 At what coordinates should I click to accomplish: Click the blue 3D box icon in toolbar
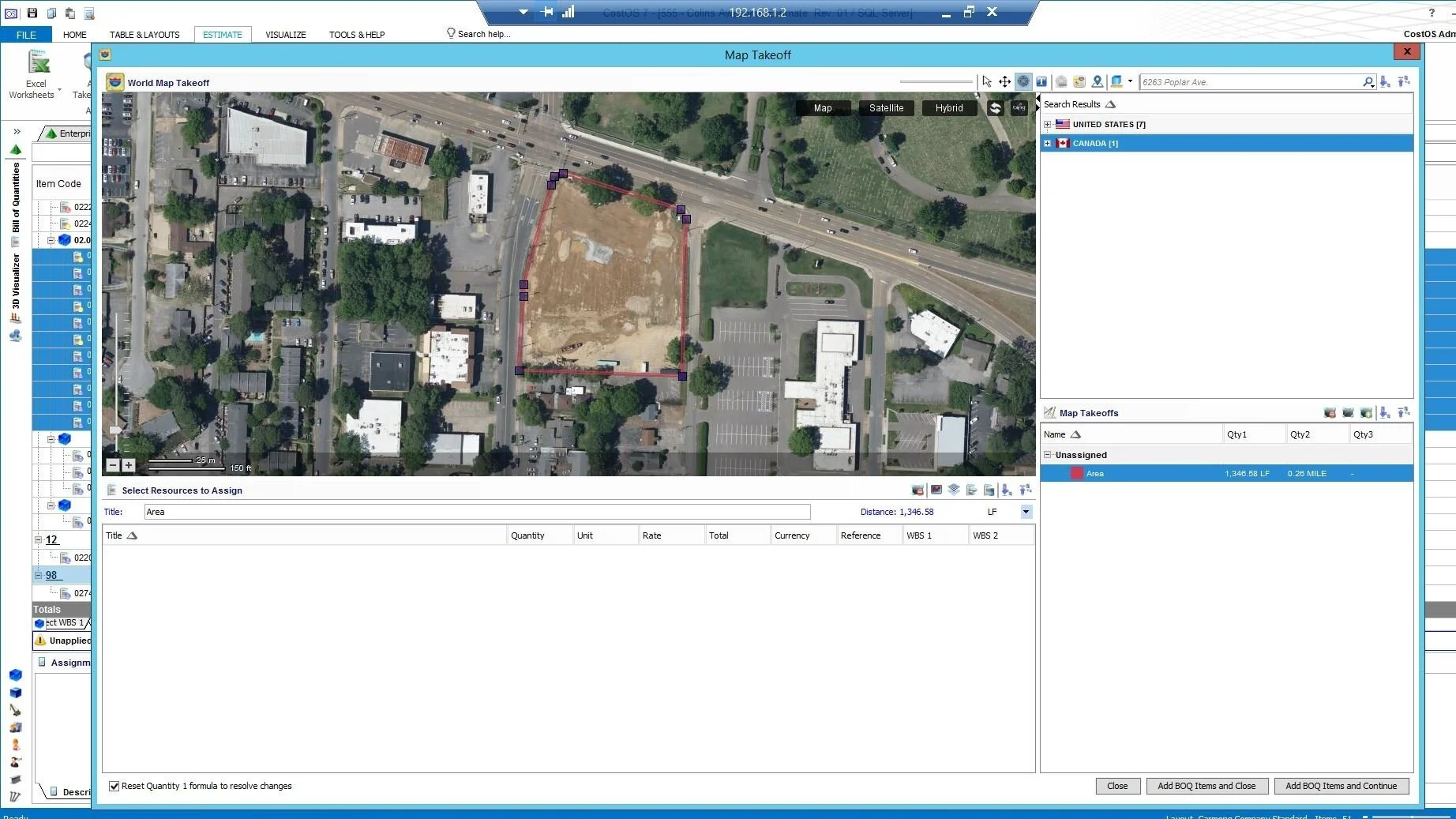[1116, 81]
